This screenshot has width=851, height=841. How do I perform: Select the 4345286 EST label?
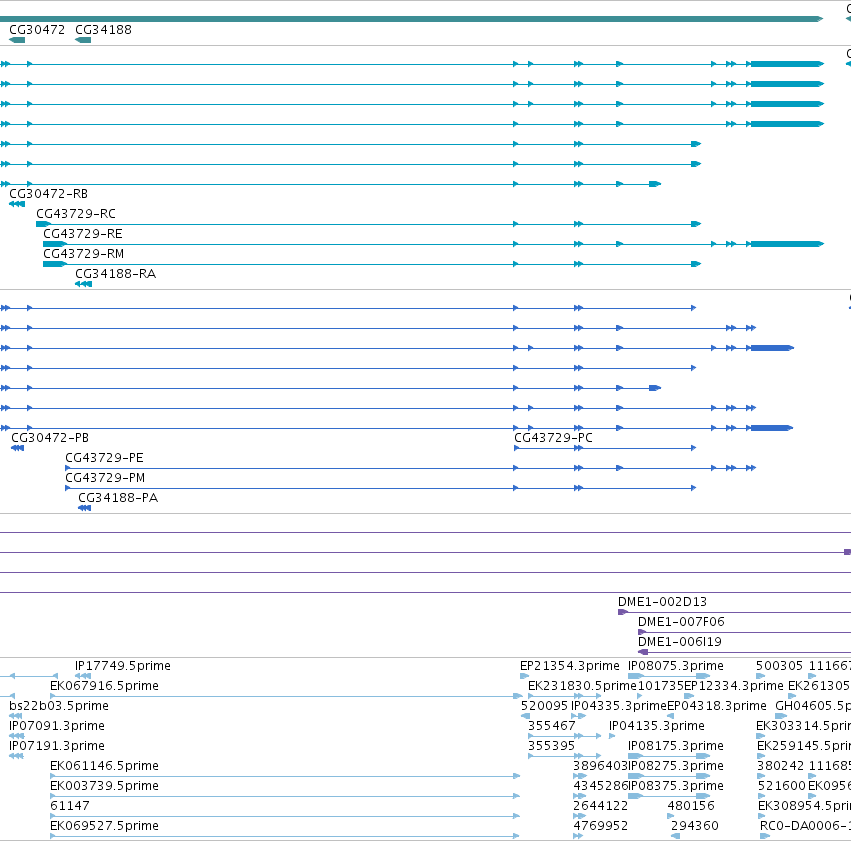600,786
